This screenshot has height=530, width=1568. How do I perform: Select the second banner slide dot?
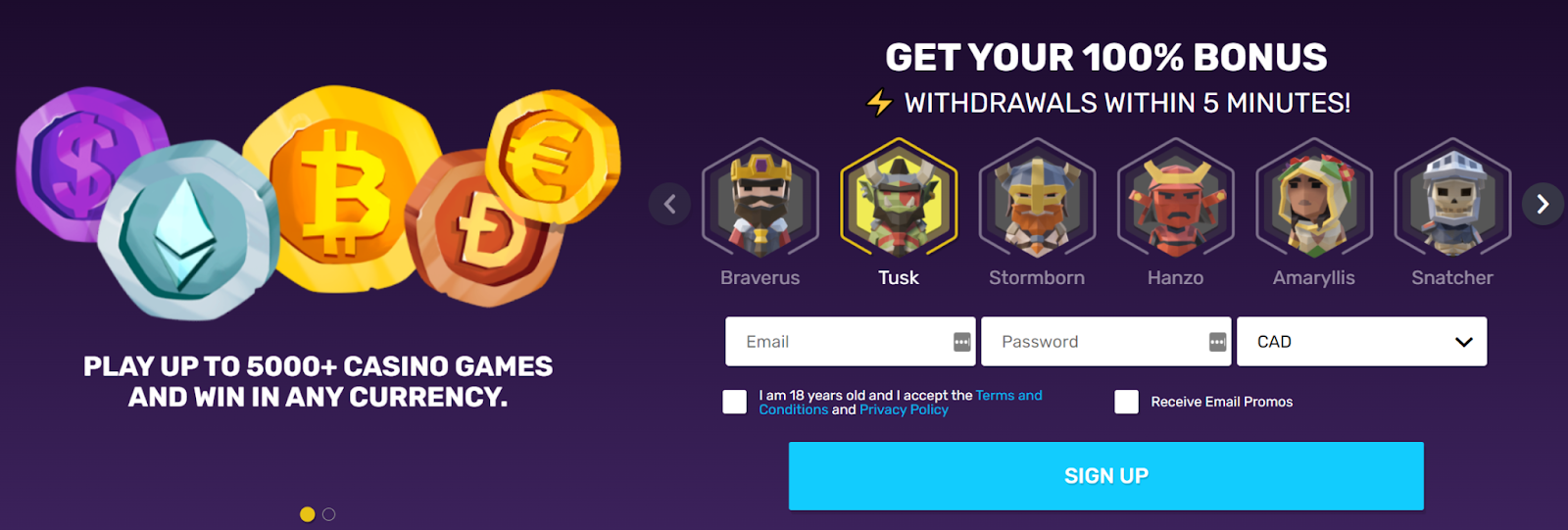pos(328,514)
